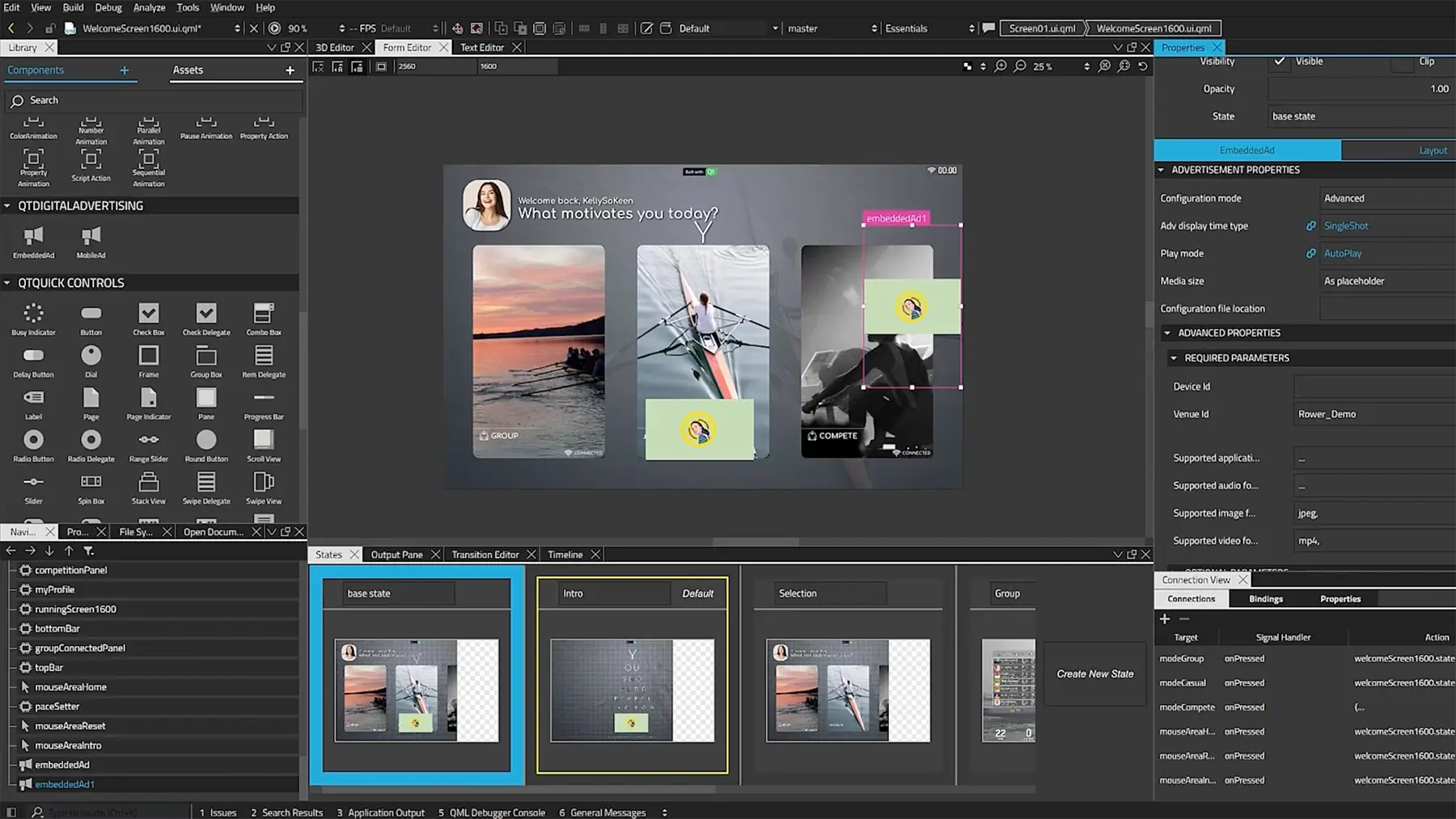Open the Analyze menu
Viewport: 1456px width, 819px height.
(149, 7)
